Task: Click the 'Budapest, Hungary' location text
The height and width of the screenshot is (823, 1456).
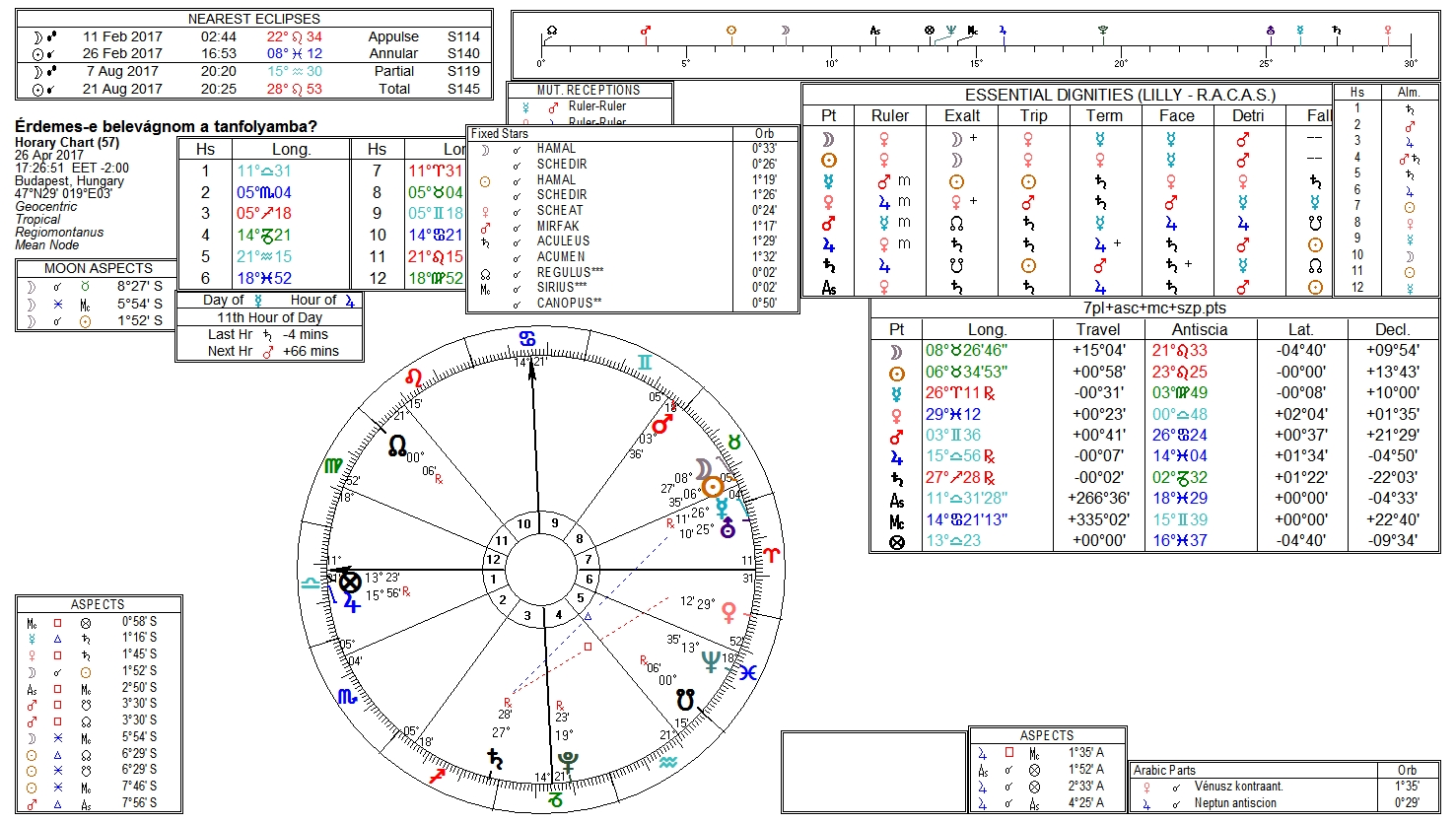Action: click(x=70, y=181)
